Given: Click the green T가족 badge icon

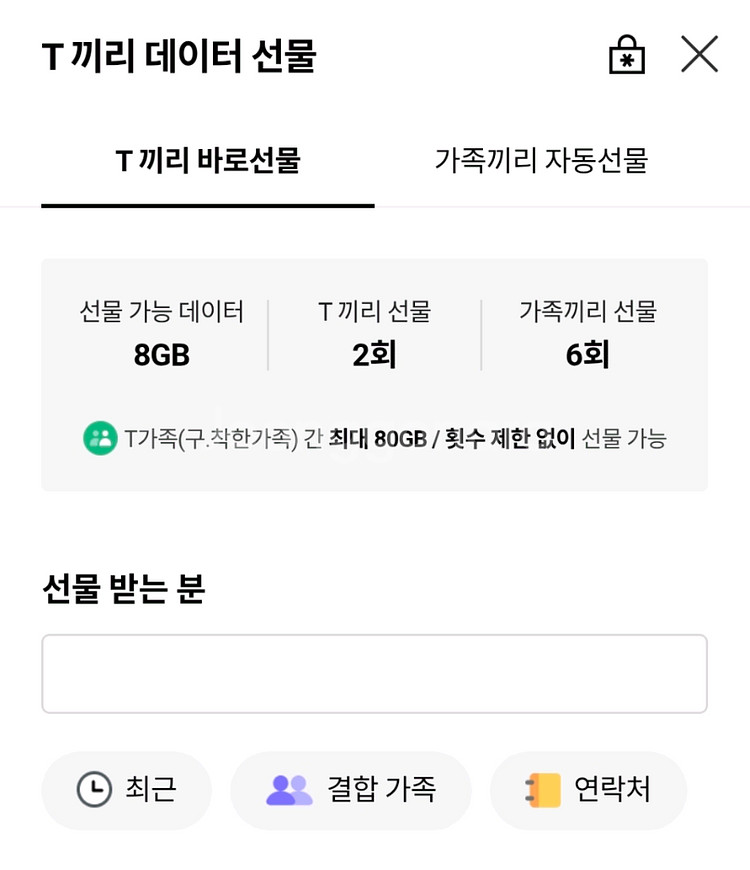Looking at the screenshot, I should (x=100, y=438).
